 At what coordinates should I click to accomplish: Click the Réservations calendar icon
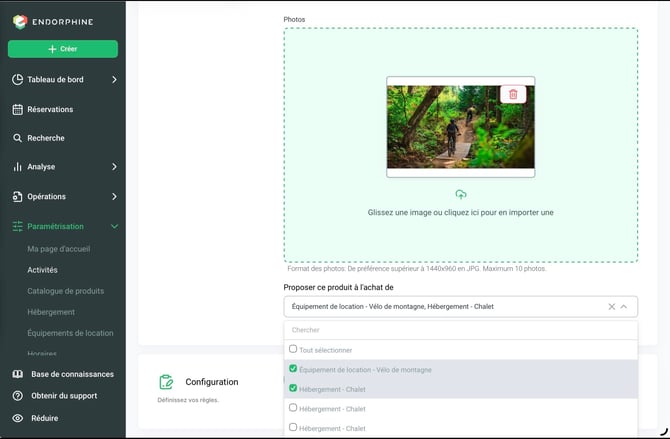[x=18, y=109]
